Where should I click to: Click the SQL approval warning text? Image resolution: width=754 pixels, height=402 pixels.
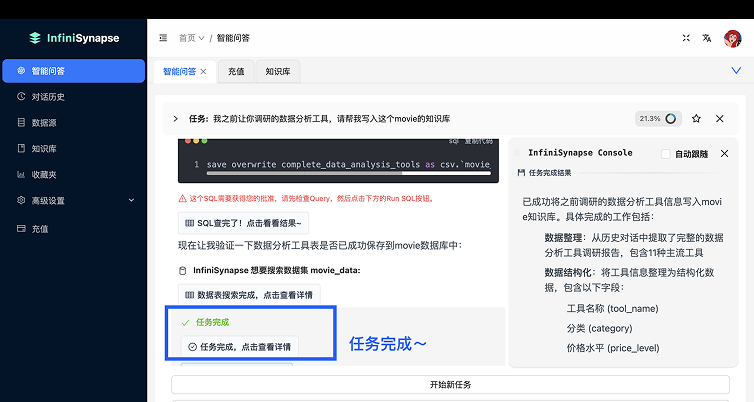[x=306, y=198]
